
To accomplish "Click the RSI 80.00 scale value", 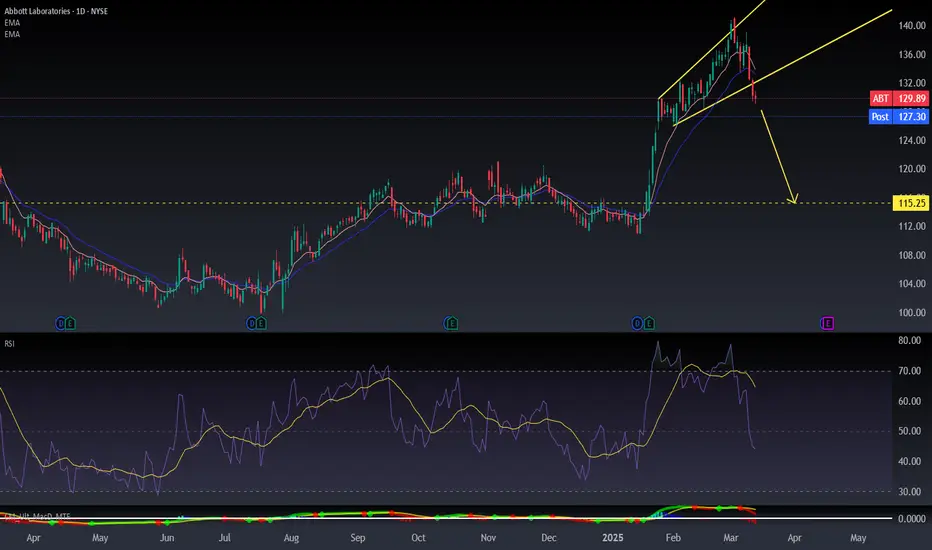I will point(909,341).
